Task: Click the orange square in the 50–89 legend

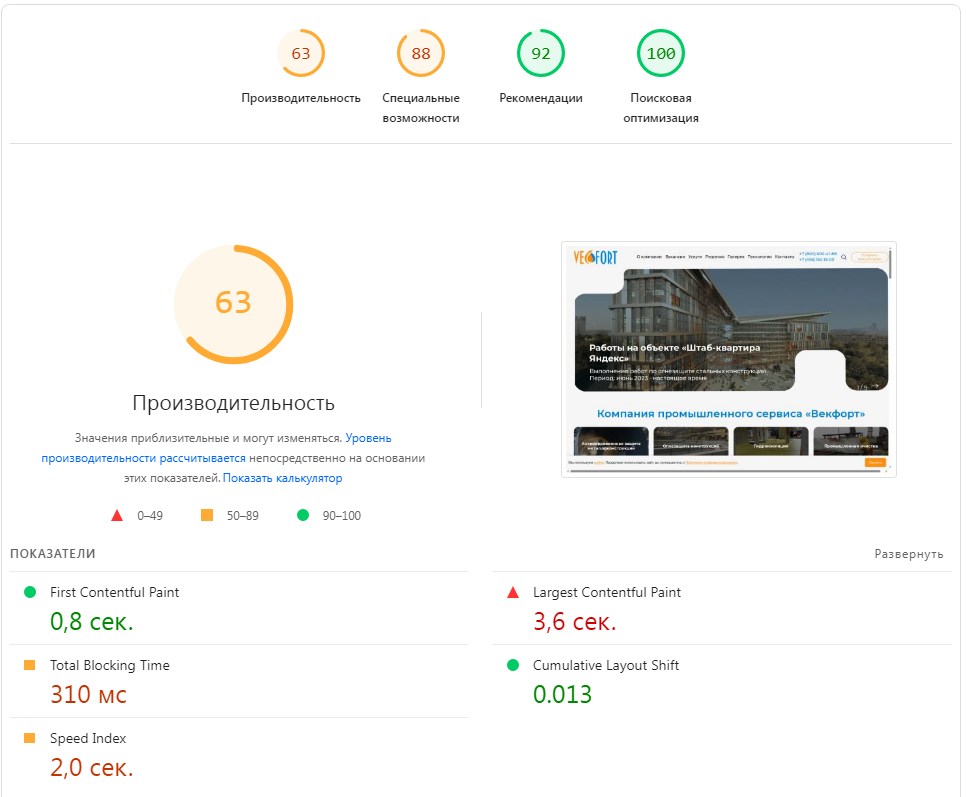Action: pos(207,516)
